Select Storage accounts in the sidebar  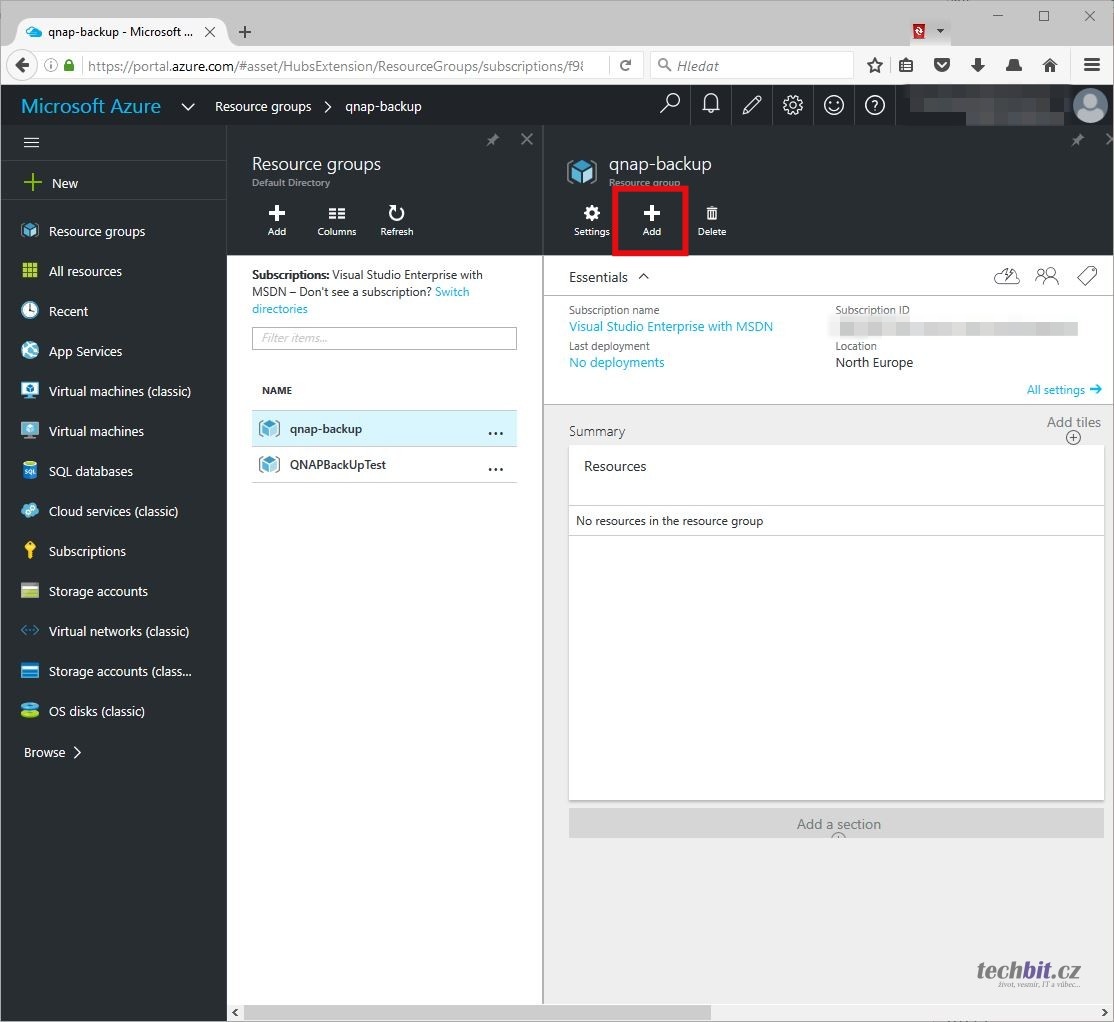click(x=98, y=591)
